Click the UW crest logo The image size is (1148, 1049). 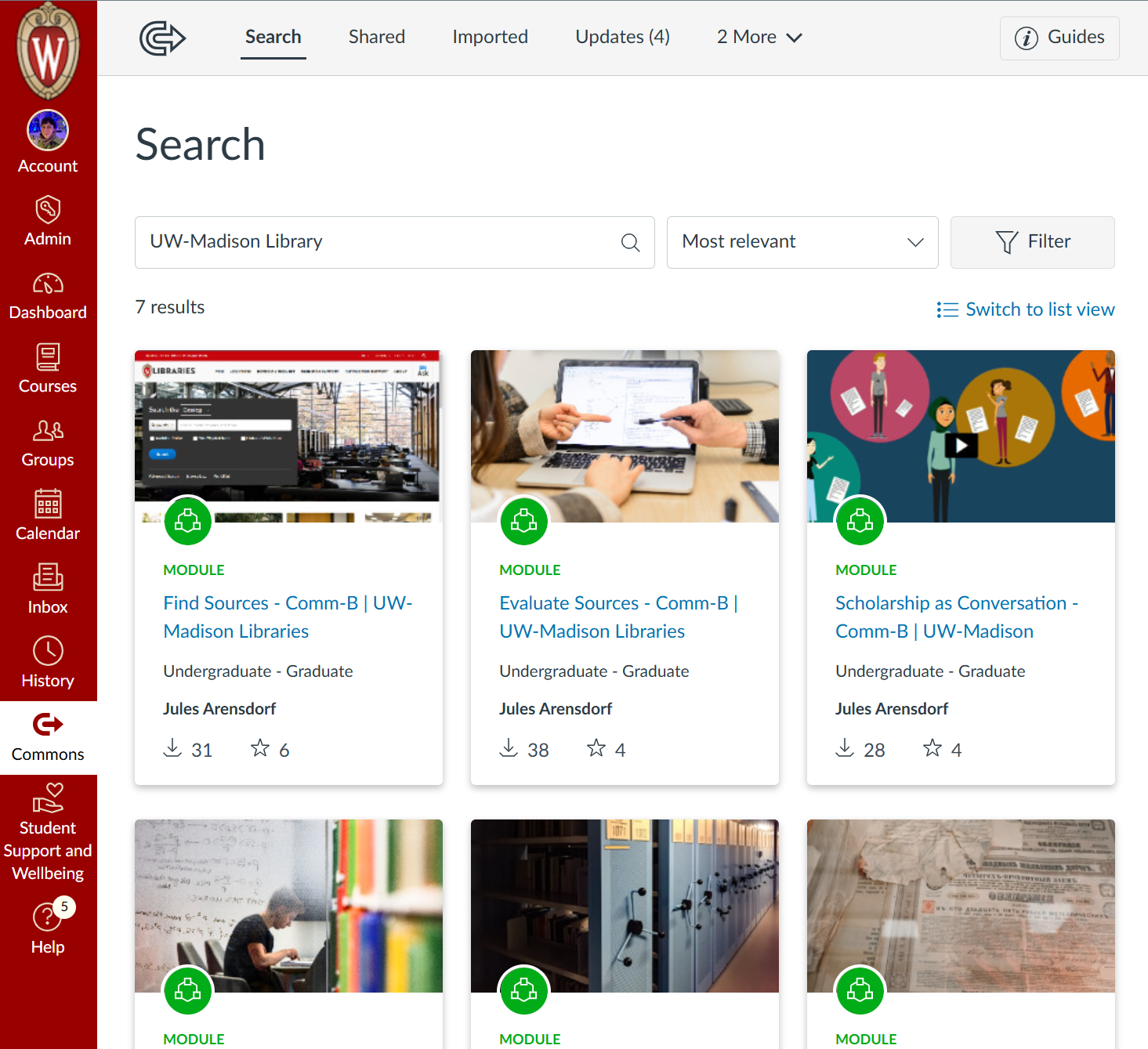pyautogui.click(x=48, y=51)
